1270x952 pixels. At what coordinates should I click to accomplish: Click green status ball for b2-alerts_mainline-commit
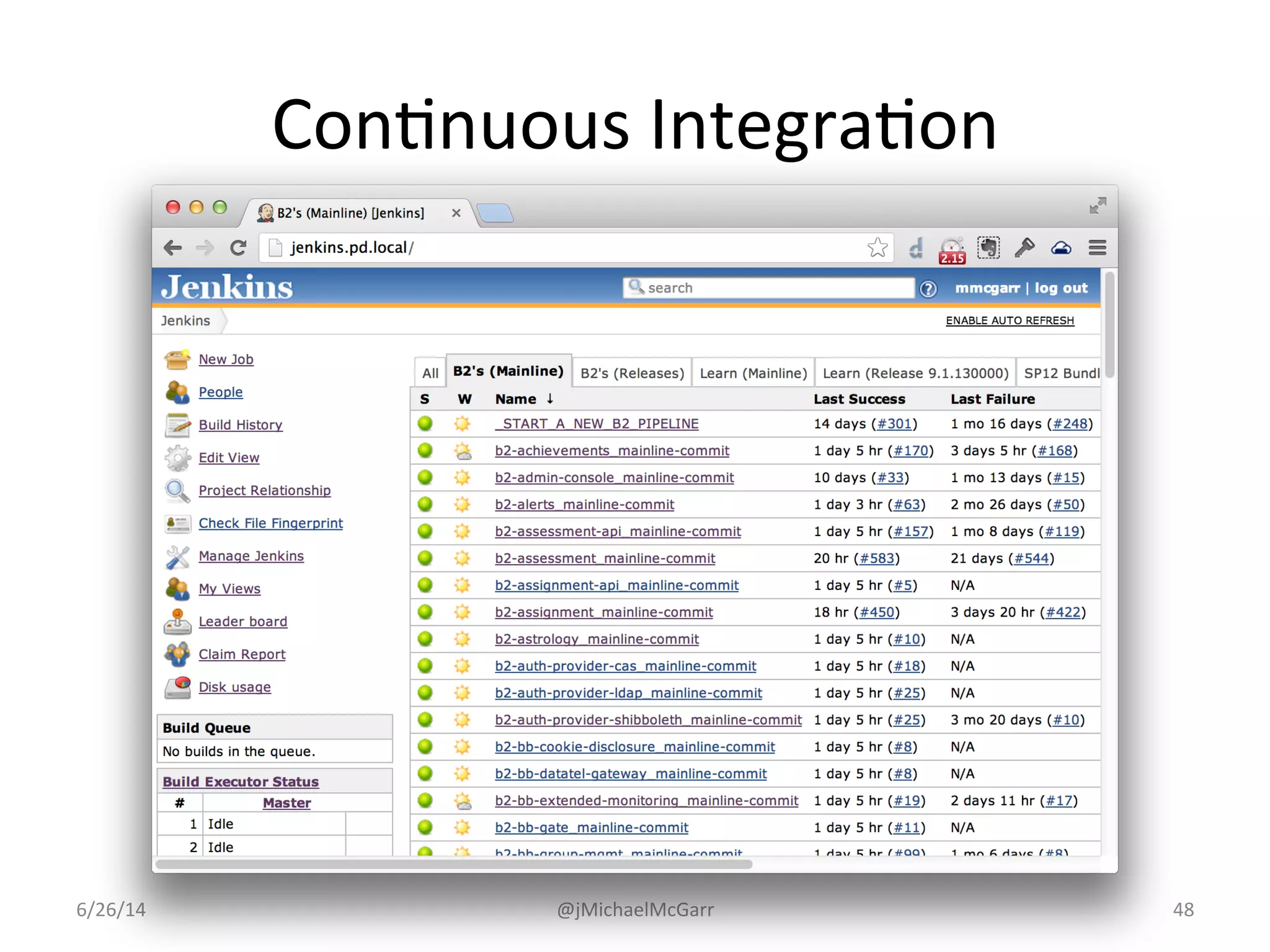425,505
